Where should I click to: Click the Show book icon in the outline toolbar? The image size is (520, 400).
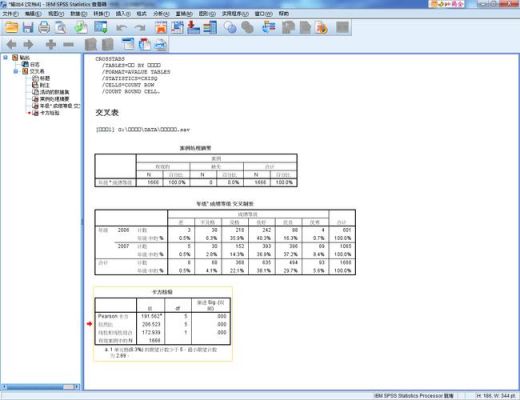point(91,44)
